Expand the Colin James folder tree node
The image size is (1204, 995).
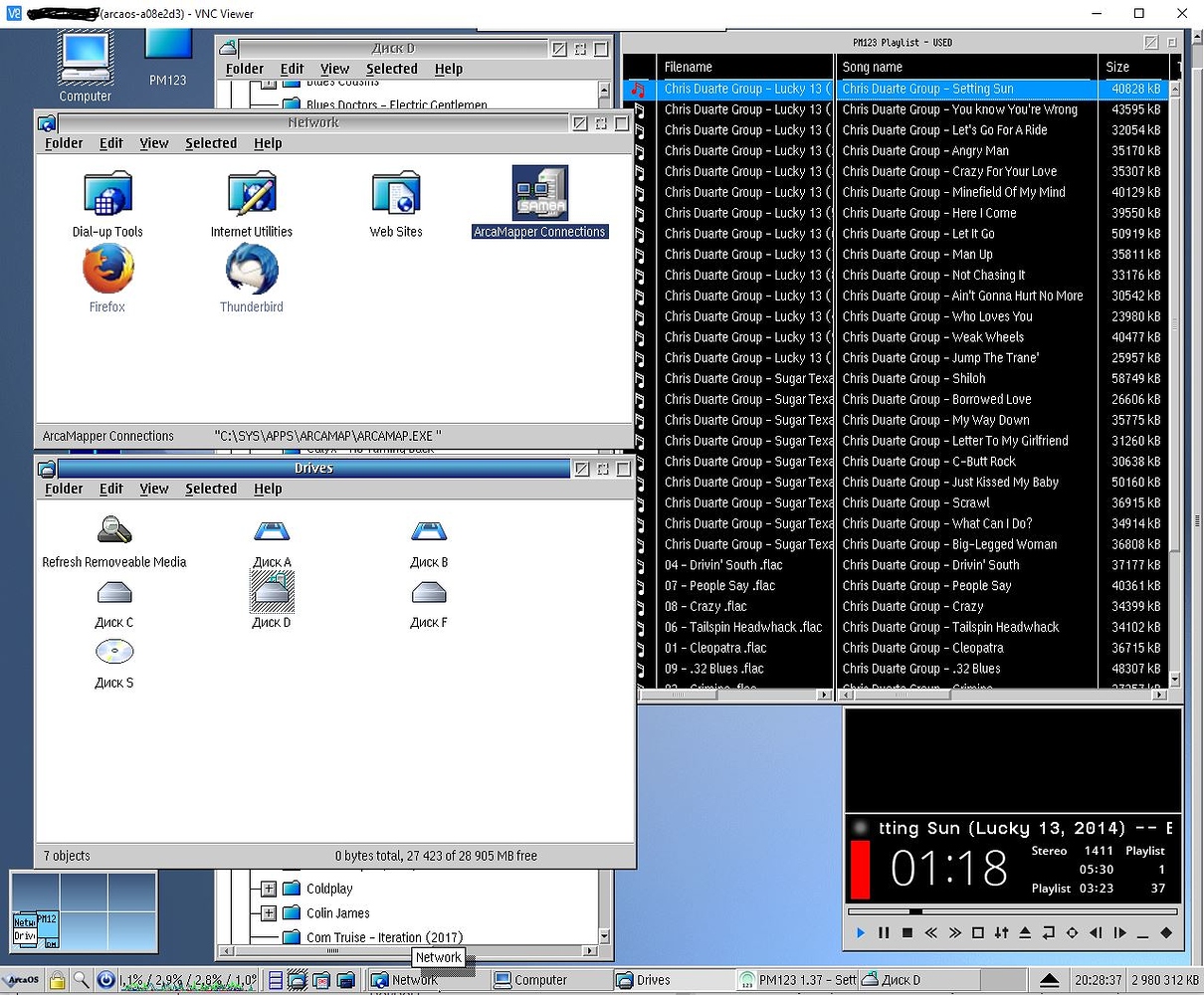(x=269, y=912)
